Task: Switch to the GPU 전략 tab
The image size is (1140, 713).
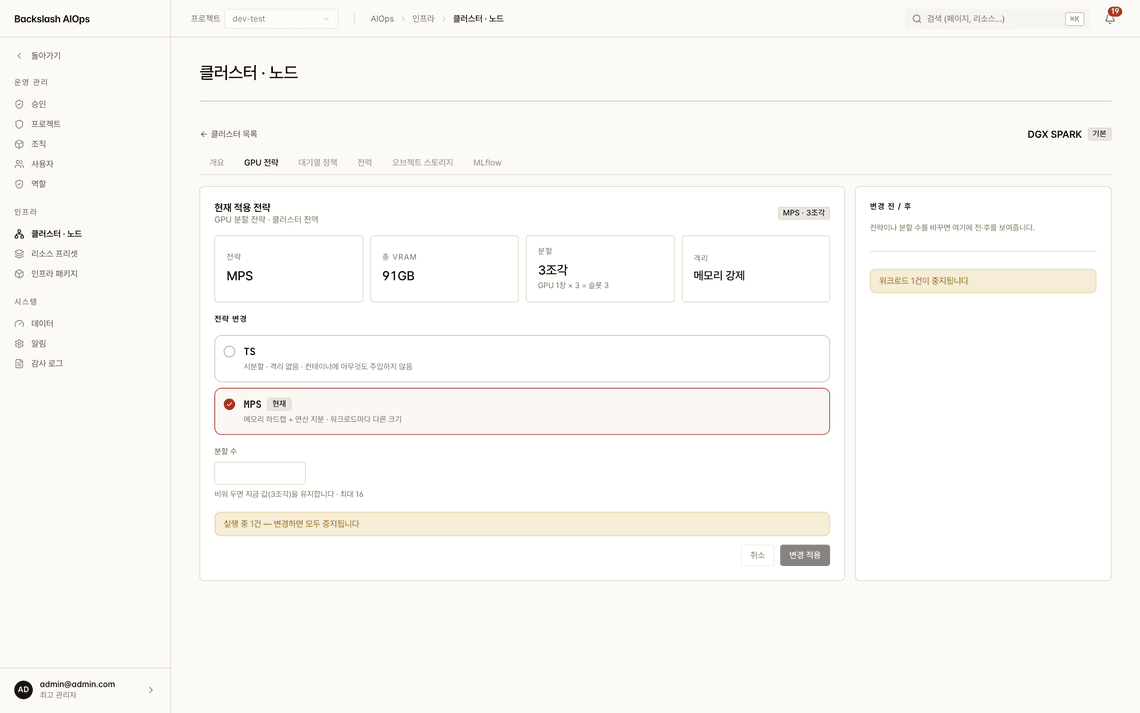Action: point(261,163)
